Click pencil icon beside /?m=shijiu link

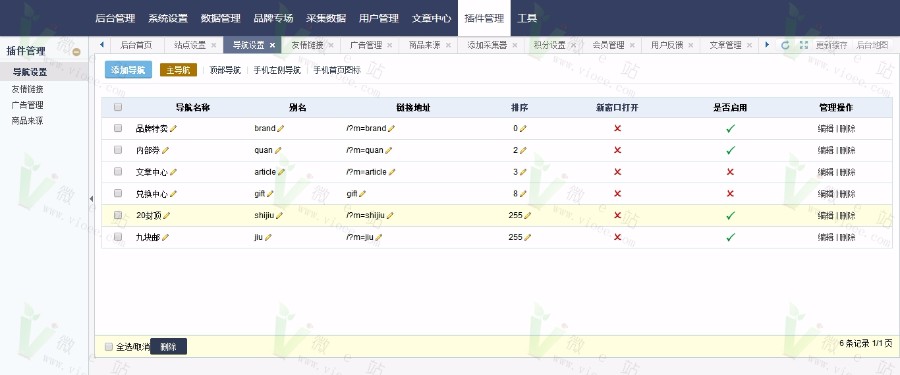tap(390, 215)
